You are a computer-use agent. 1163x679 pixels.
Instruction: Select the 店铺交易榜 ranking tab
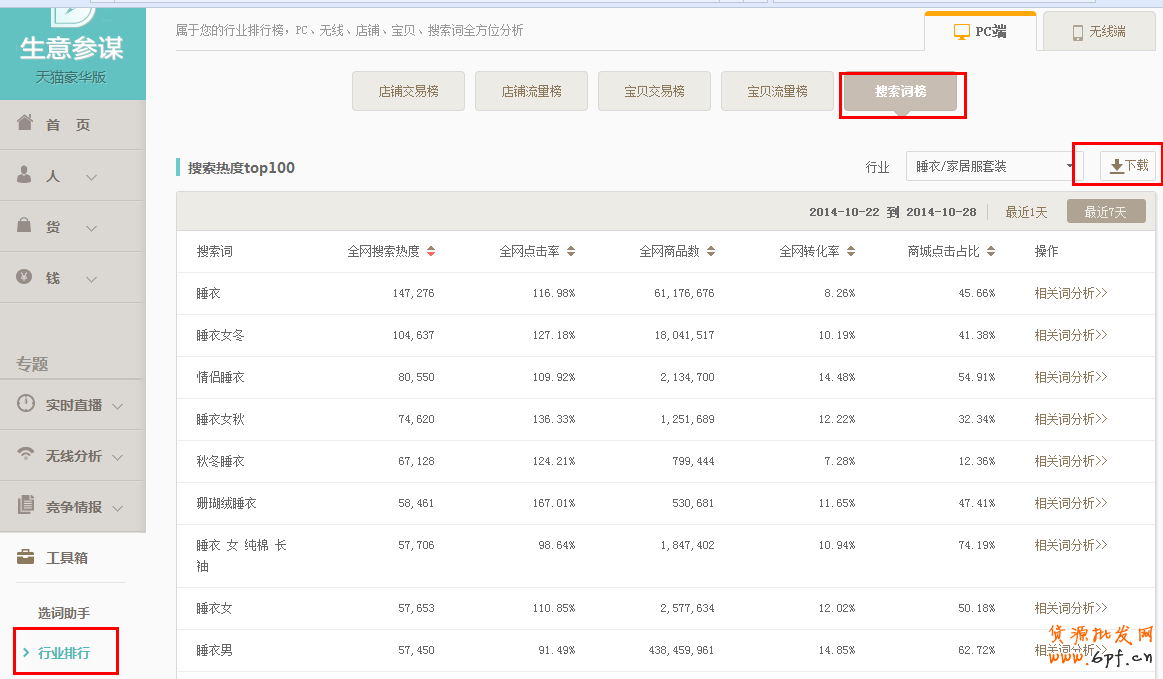coord(408,91)
